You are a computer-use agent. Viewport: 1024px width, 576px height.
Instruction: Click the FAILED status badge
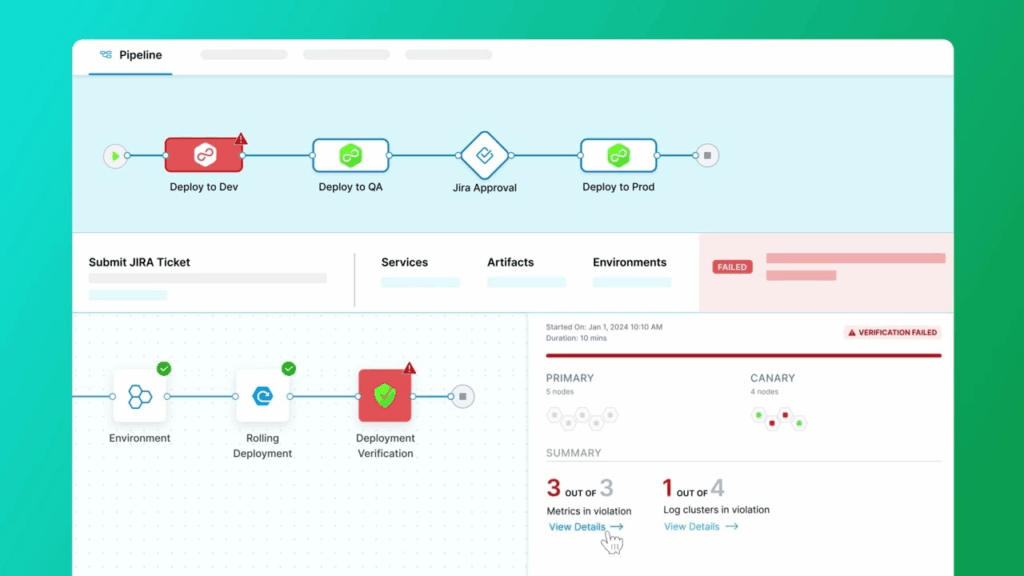pyautogui.click(x=732, y=267)
